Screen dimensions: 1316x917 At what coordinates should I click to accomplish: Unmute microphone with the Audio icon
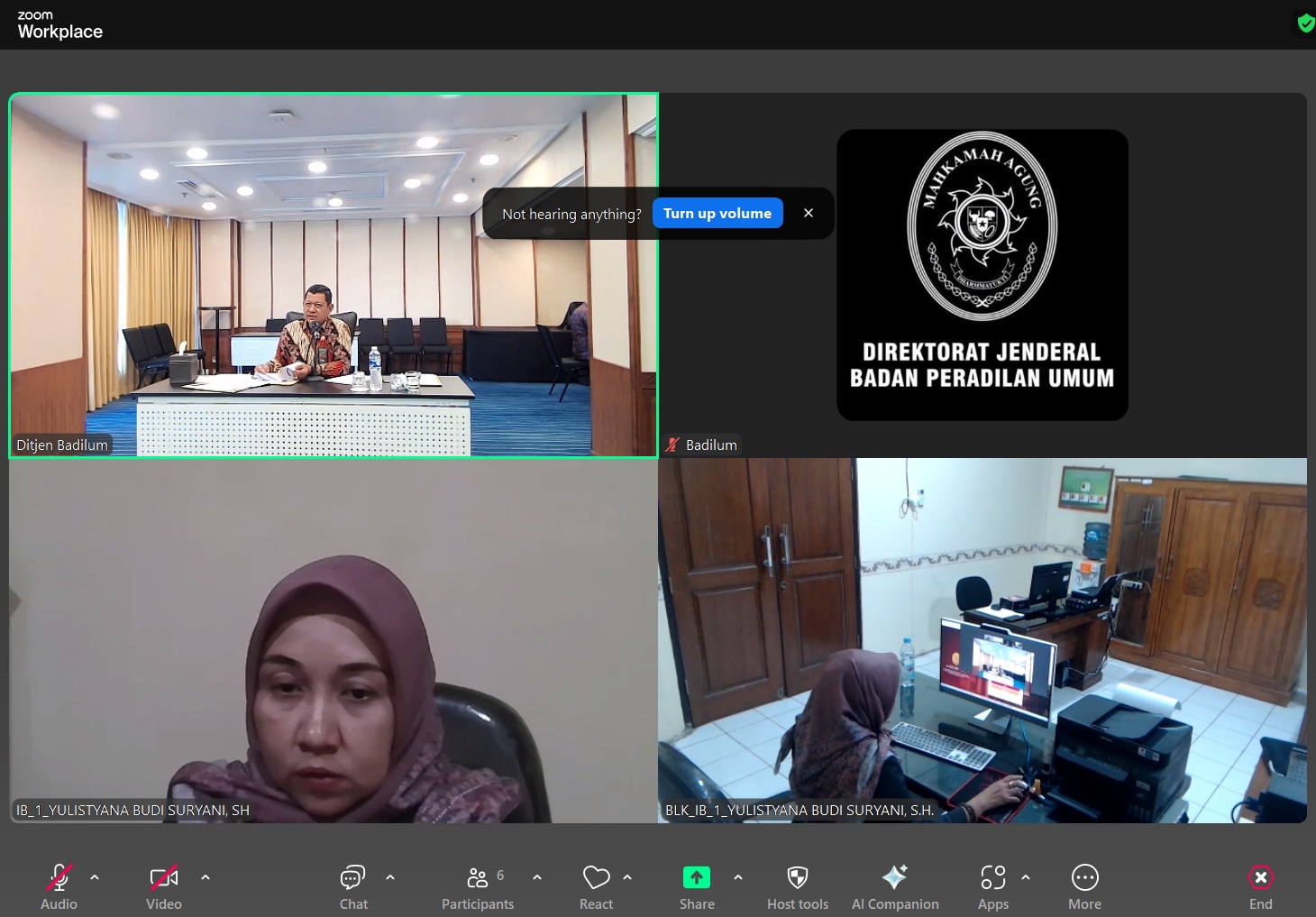[59, 877]
